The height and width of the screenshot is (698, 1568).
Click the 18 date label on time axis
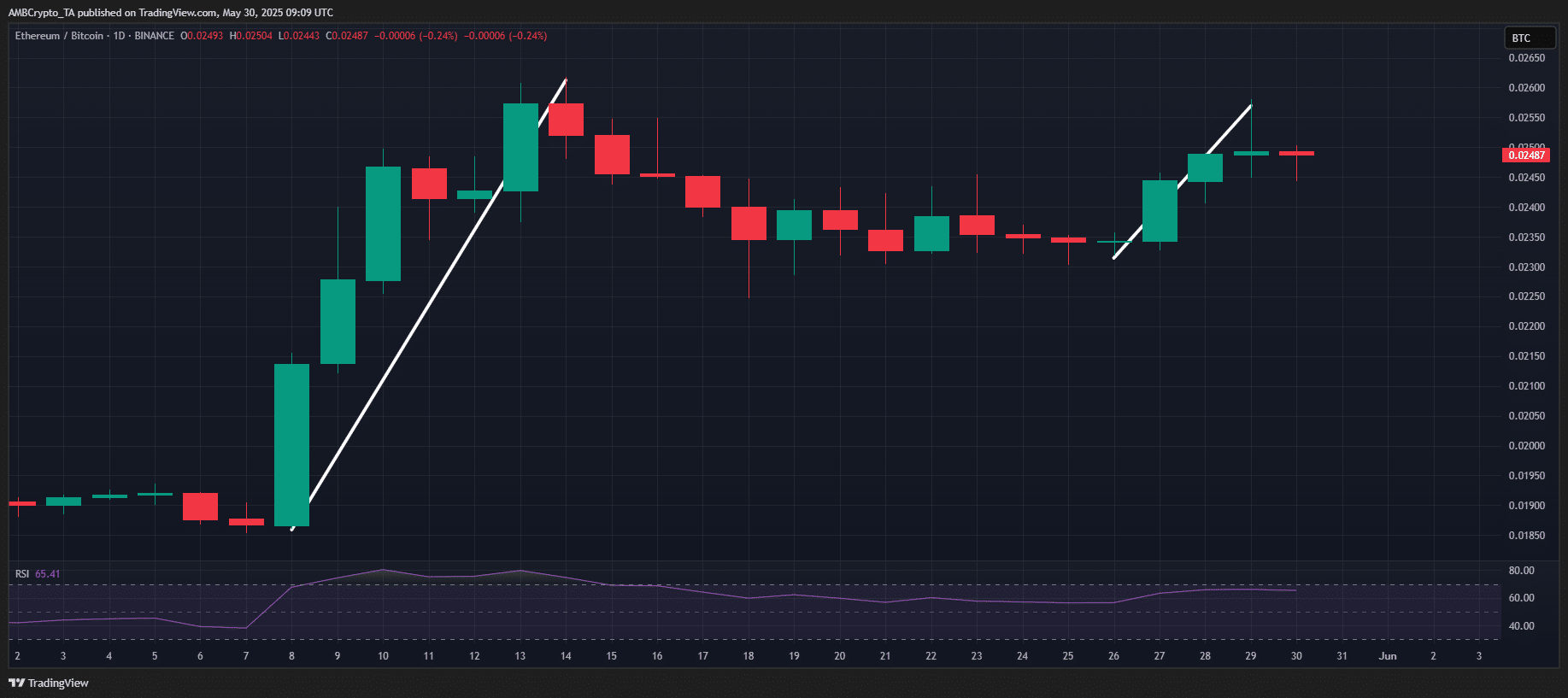tap(749, 656)
